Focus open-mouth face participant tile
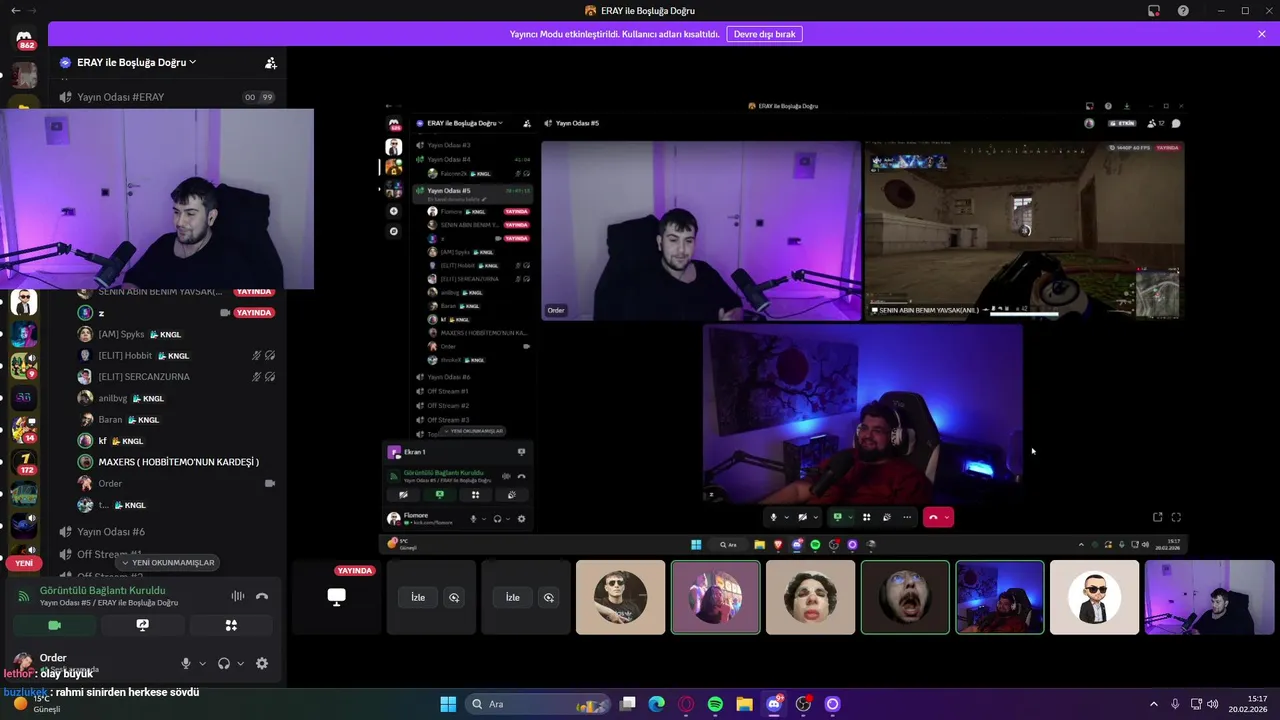This screenshot has width=1280, height=720. click(x=905, y=597)
